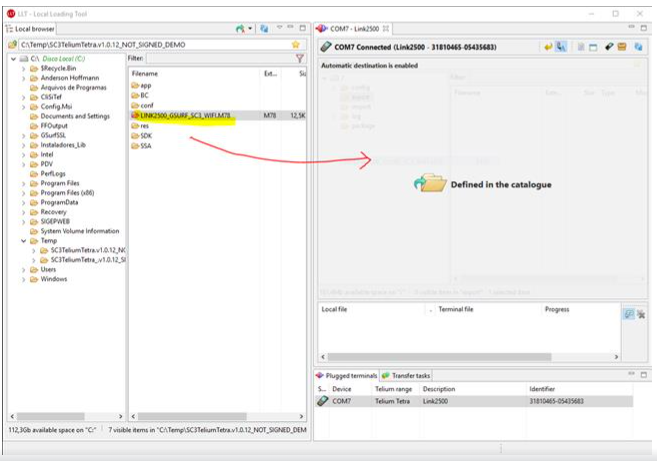Click the package icon in the COM7 toolbar
Viewport: 657px width, 461px height.
pos(622,47)
